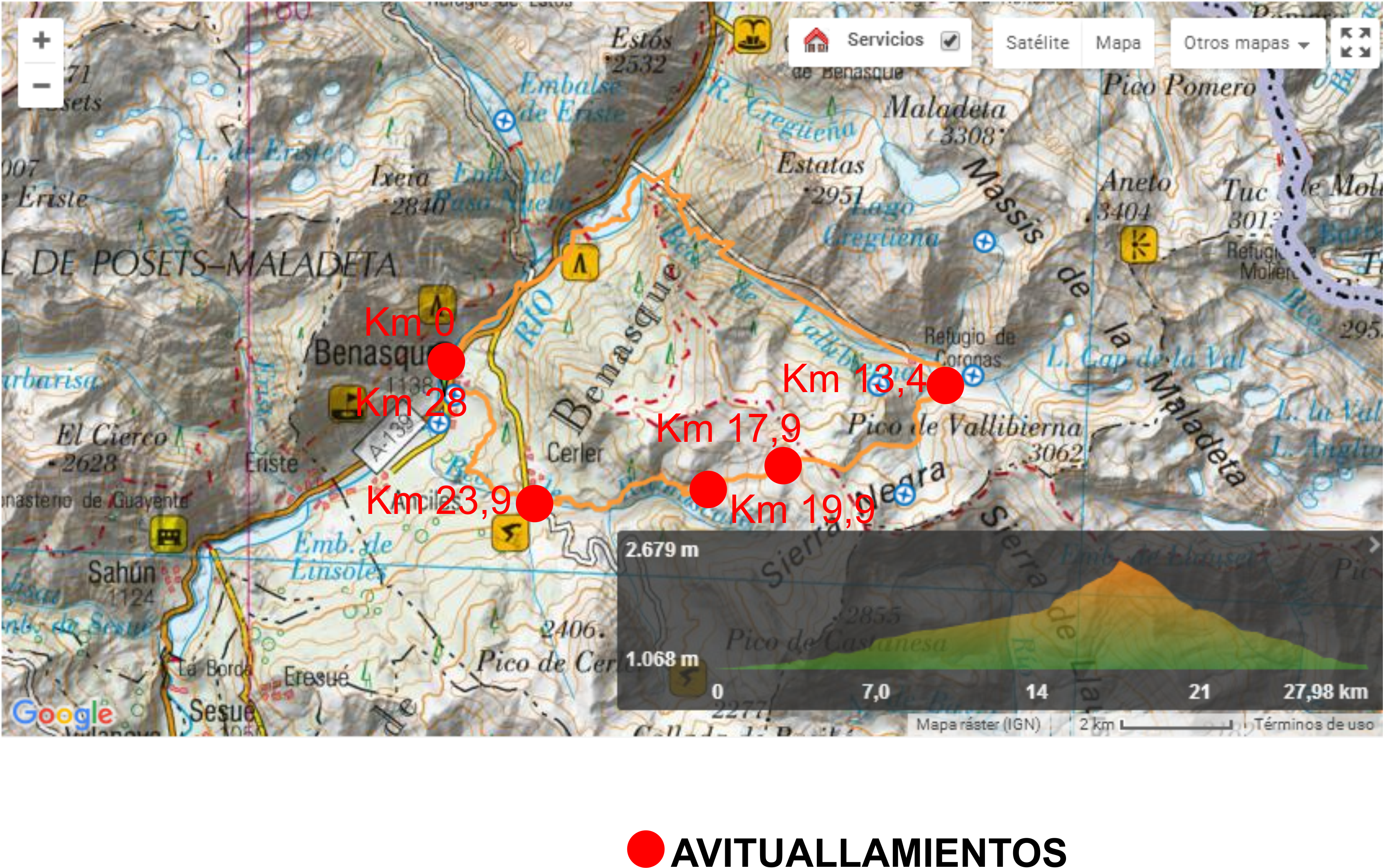
Task: Click the zoom in plus button
Action: (41, 40)
